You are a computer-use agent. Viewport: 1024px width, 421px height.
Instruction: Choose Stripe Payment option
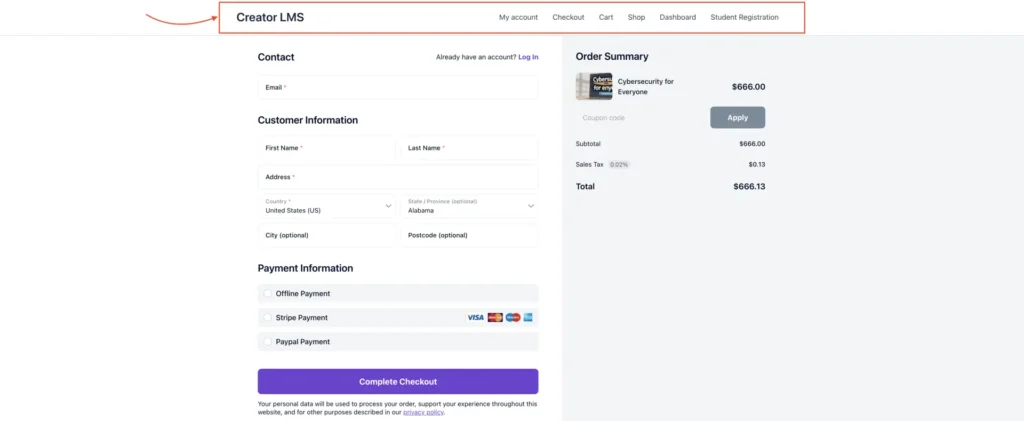coord(267,318)
